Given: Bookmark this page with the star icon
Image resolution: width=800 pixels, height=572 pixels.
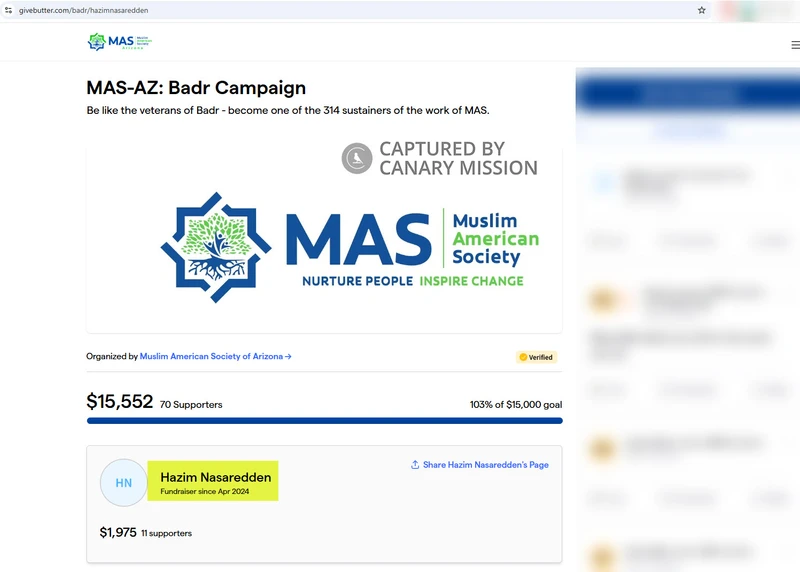Looking at the screenshot, I should [x=702, y=10].
